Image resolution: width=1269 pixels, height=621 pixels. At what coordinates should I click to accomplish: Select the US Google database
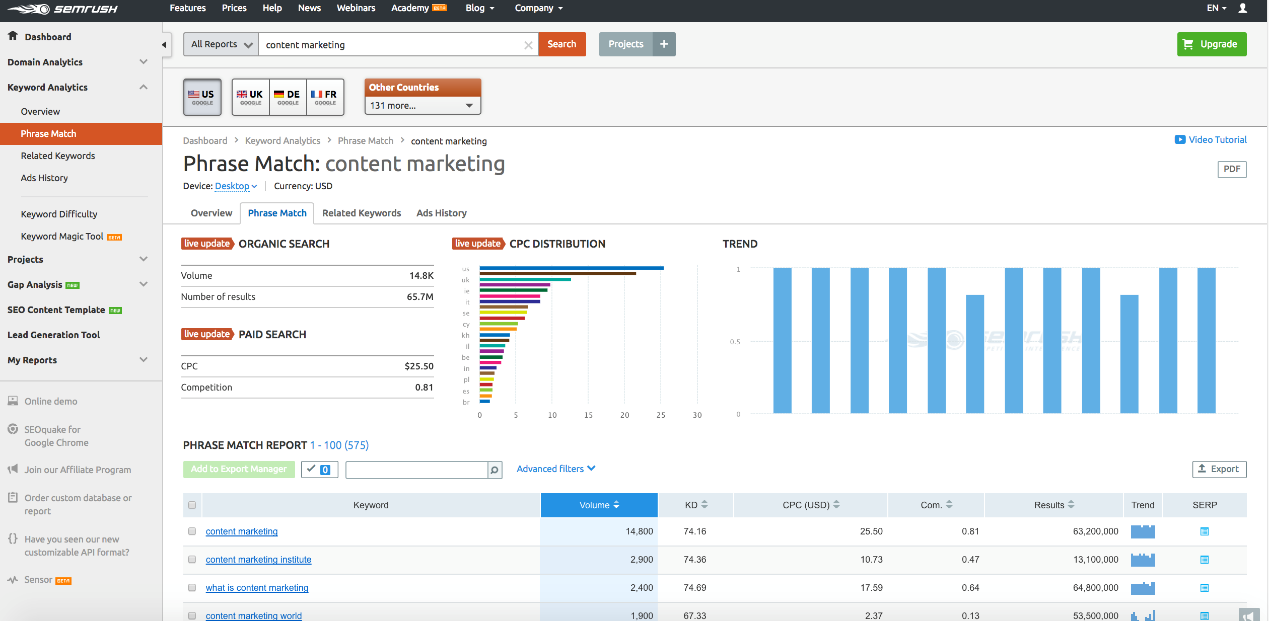point(202,98)
